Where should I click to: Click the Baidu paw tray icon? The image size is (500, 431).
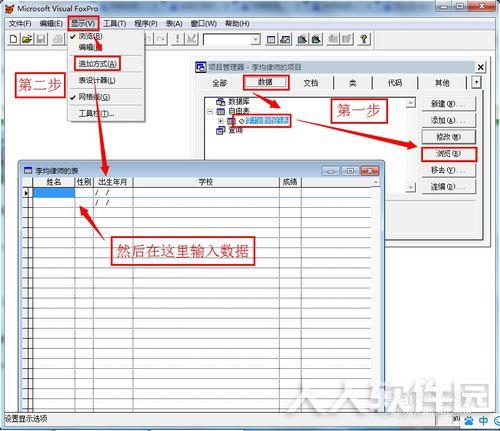(x=469, y=420)
